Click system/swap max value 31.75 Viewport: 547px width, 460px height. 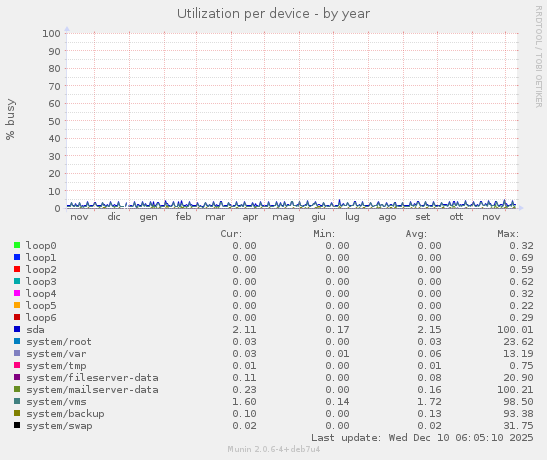518,426
